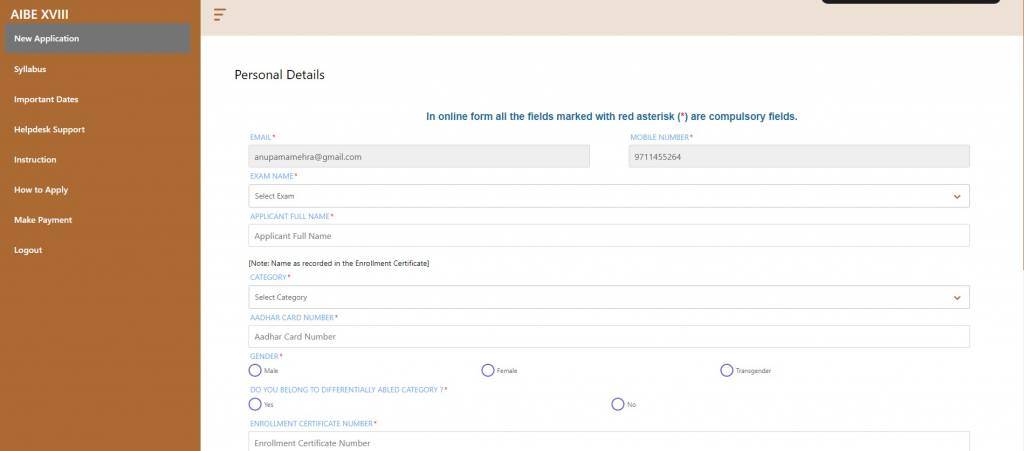Click the Exam Name dropdown chevron arrow
The height and width of the screenshot is (451, 1024).
957,196
